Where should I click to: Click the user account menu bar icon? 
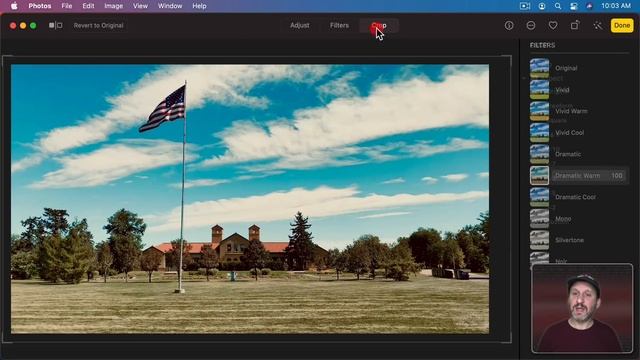click(x=542, y=6)
